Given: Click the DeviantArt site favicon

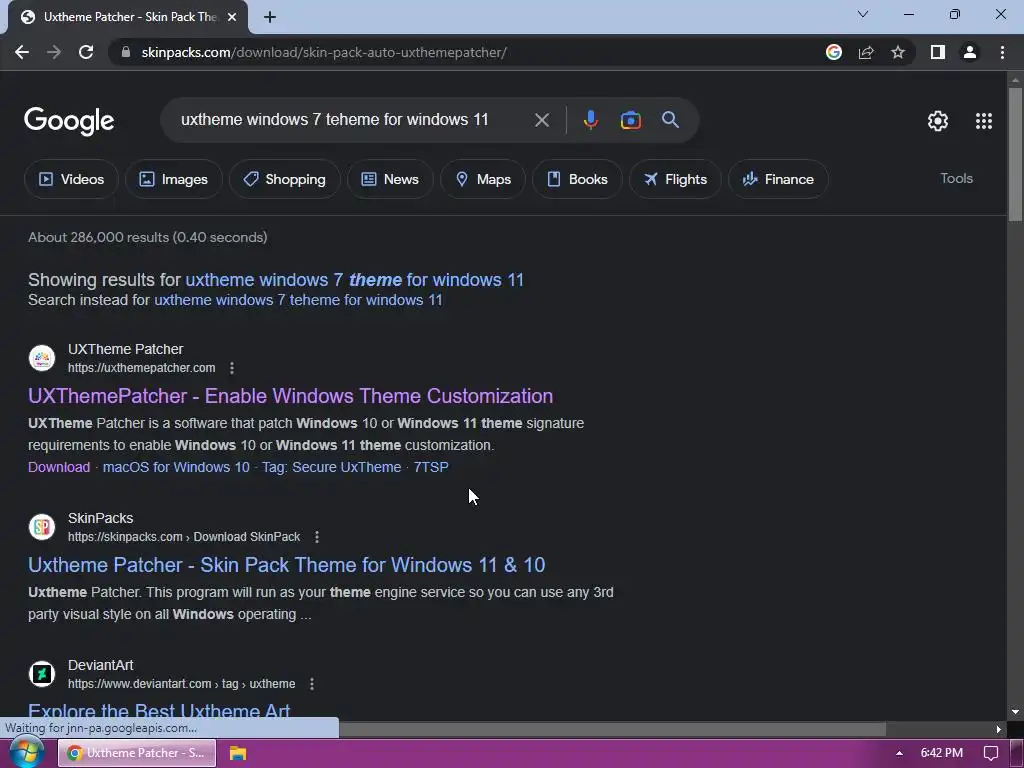Looking at the screenshot, I should pyautogui.click(x=42, y=674).
